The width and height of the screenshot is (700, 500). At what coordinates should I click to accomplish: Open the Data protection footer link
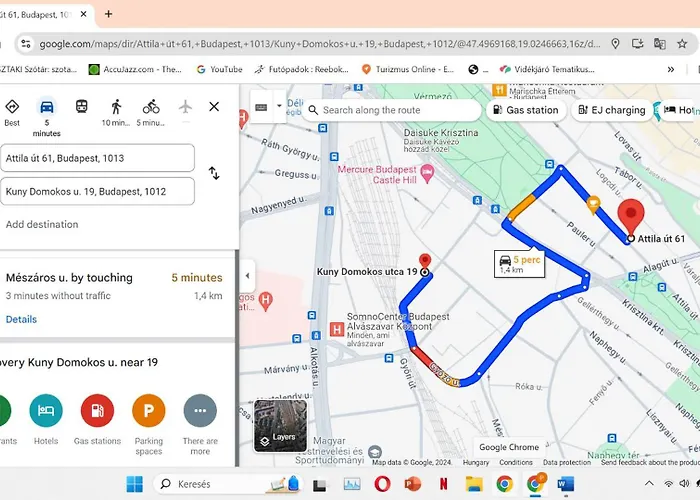click(x=567, y=462)
